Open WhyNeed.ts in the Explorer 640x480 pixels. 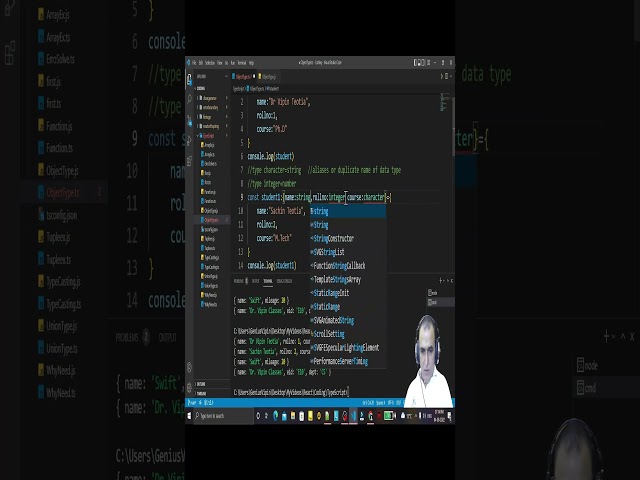211,304
